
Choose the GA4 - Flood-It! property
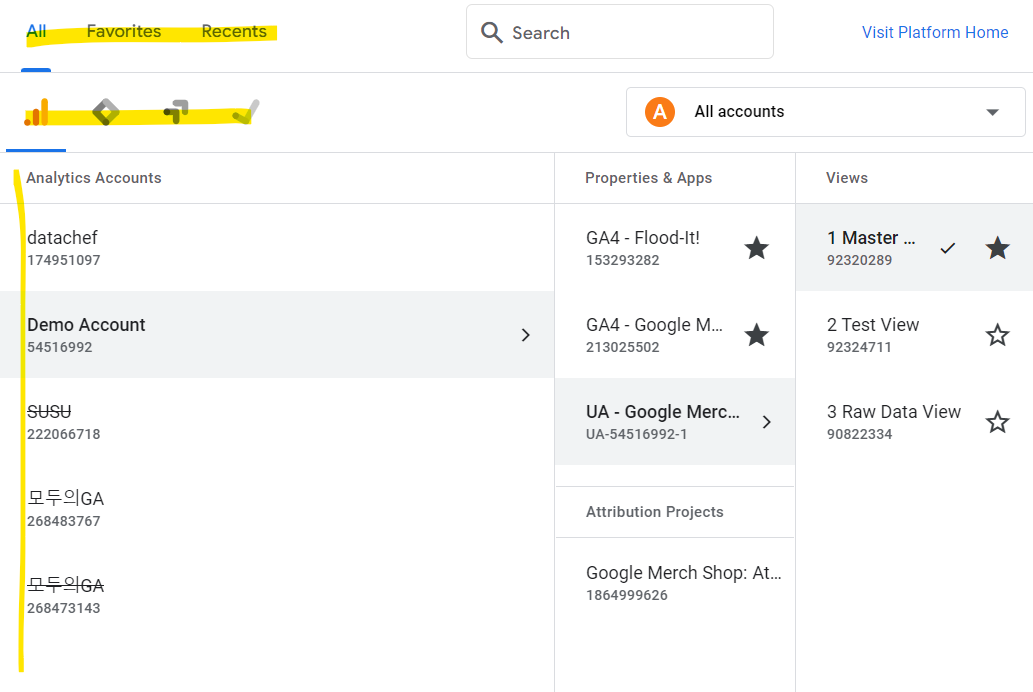click(x=675, y=248)
